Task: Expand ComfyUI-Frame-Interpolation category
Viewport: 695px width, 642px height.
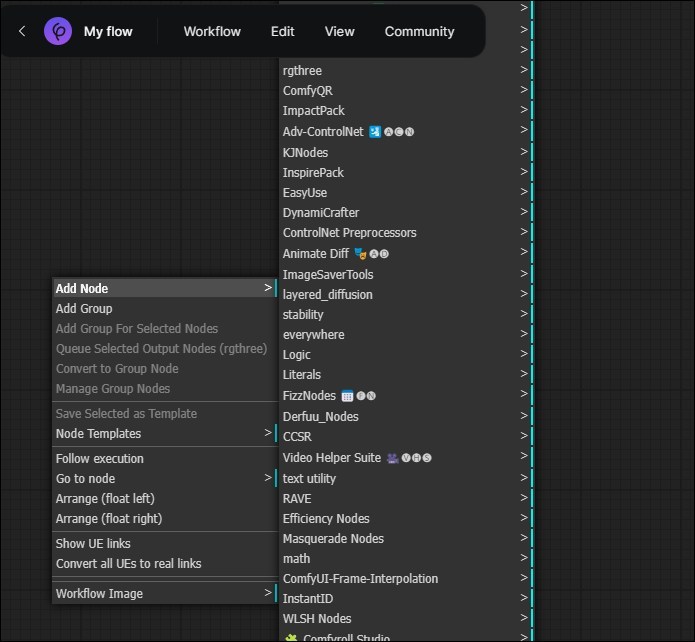Action: click(406, 578)
